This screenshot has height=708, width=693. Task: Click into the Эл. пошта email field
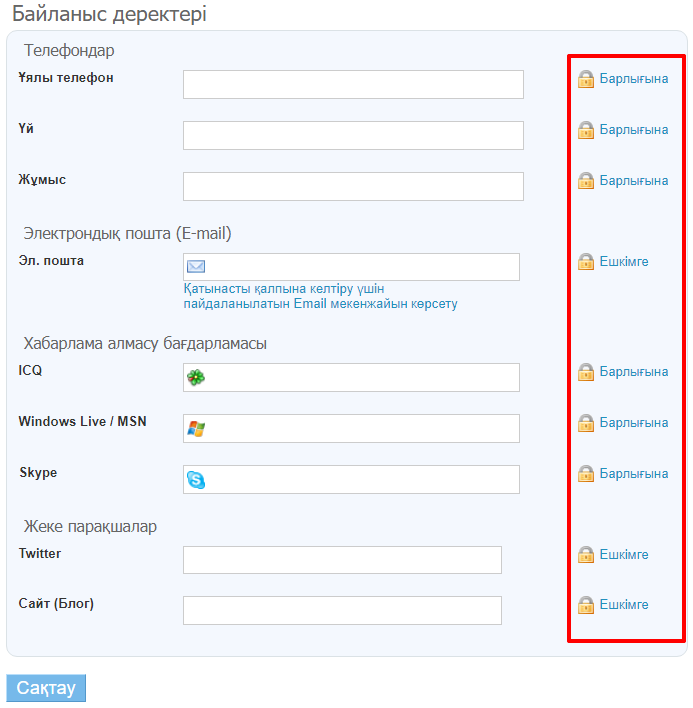pos(362,267)
